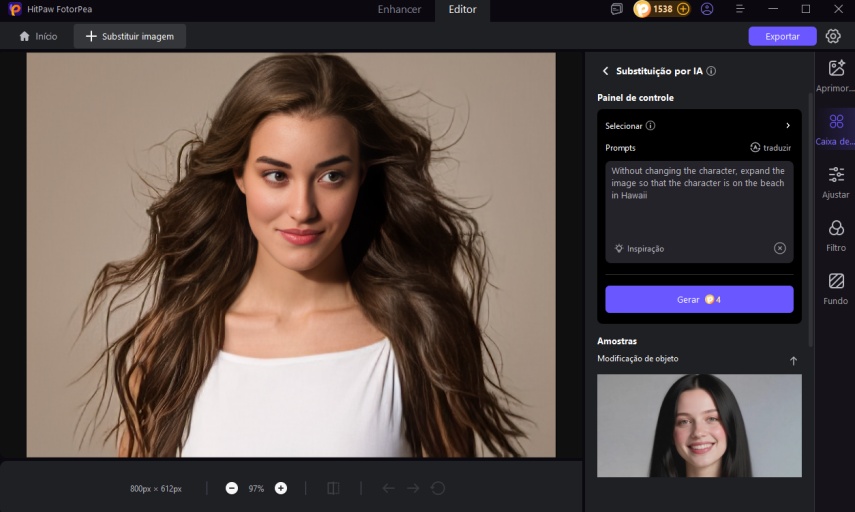Click the Exportar button
The image size is (855, 512).
click(x=782, y=36)
